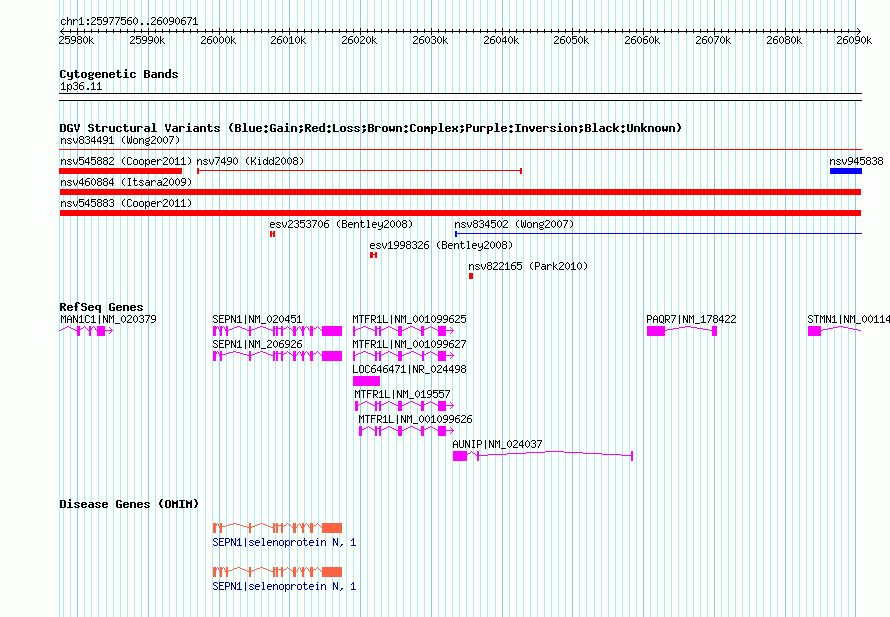
Task: Click the first orange SEPN1 OMIM gene glyph
Action: click(278, 528)
